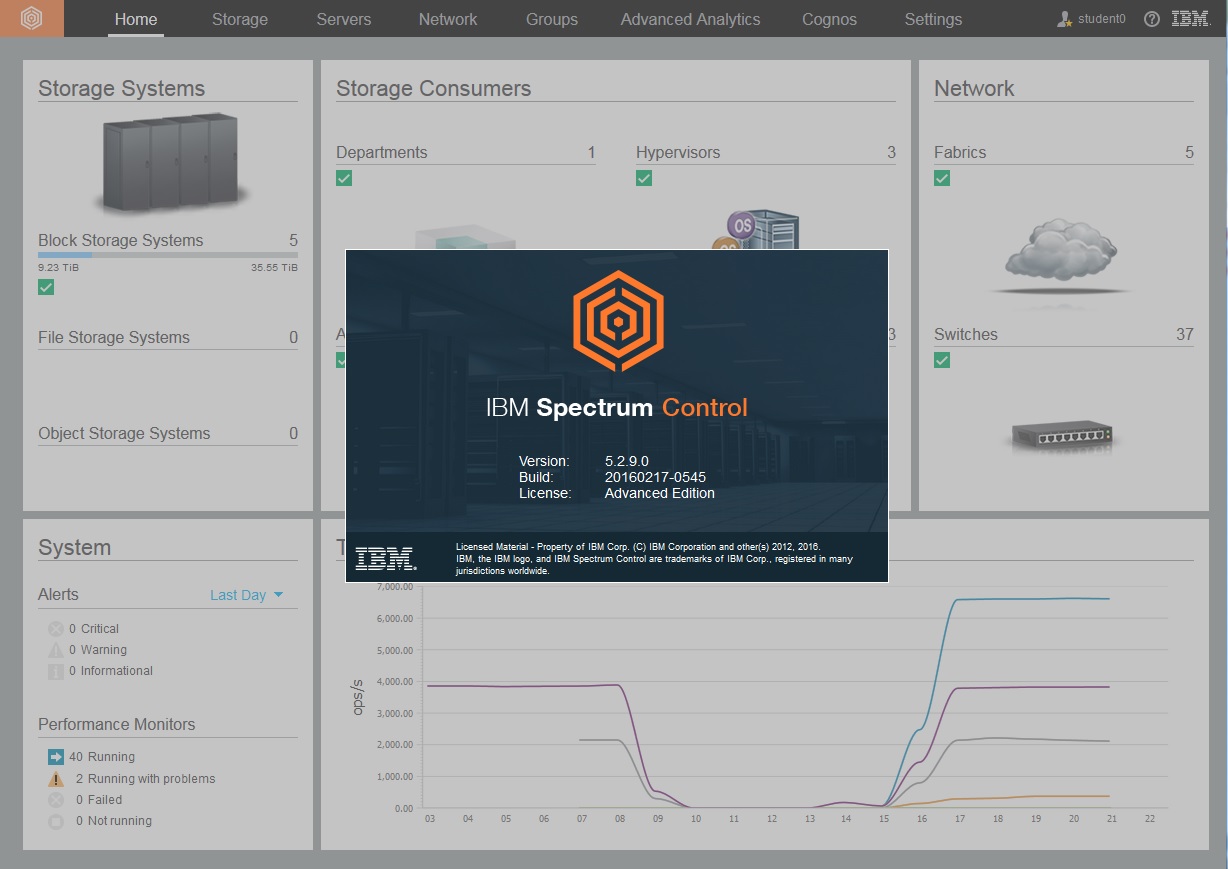1228x869 pixels.
Task: Click the IBM Spectrum Control logo icon
Action: [x=32, y=18]
